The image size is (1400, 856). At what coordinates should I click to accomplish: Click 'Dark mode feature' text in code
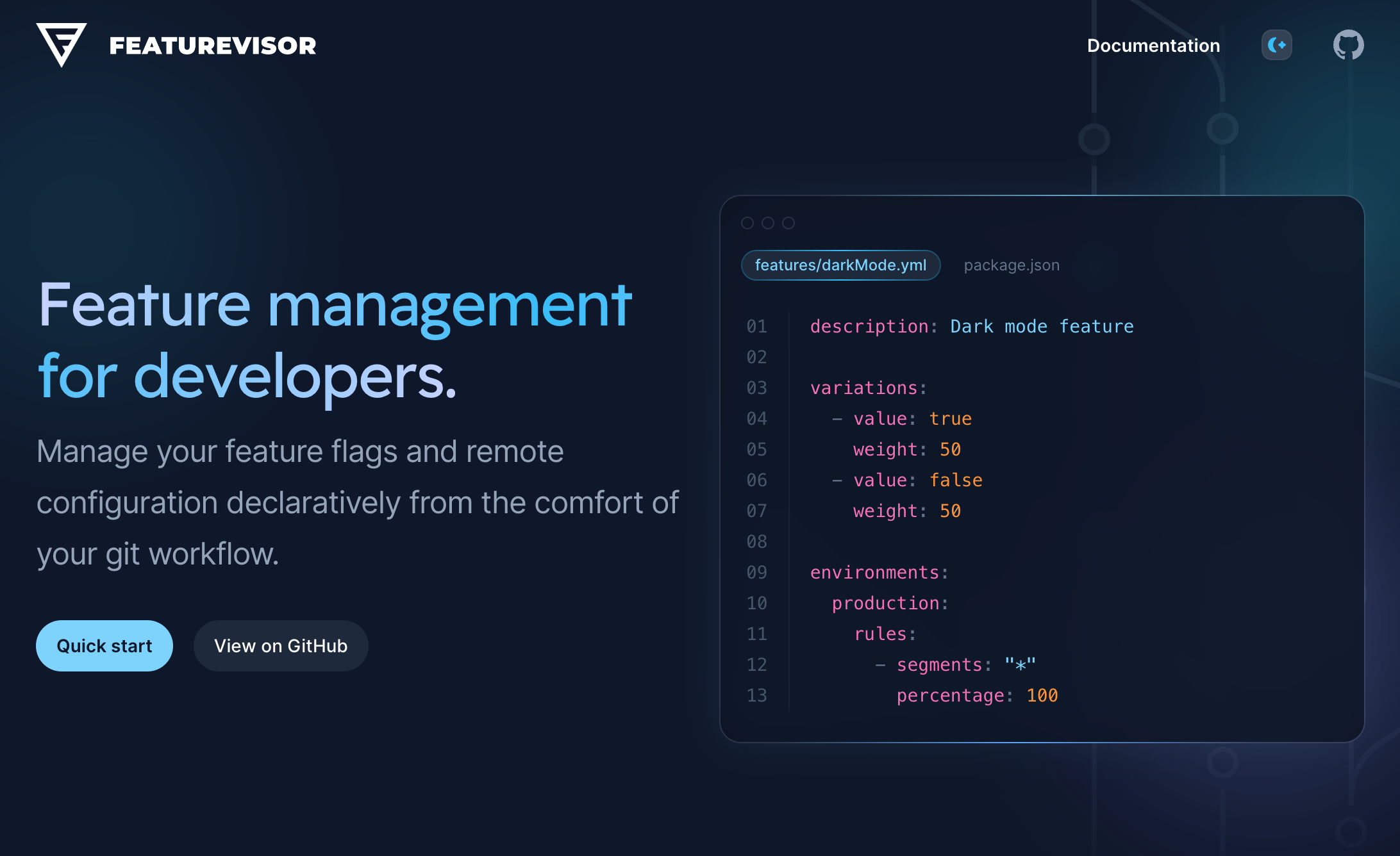[1042, 327]
